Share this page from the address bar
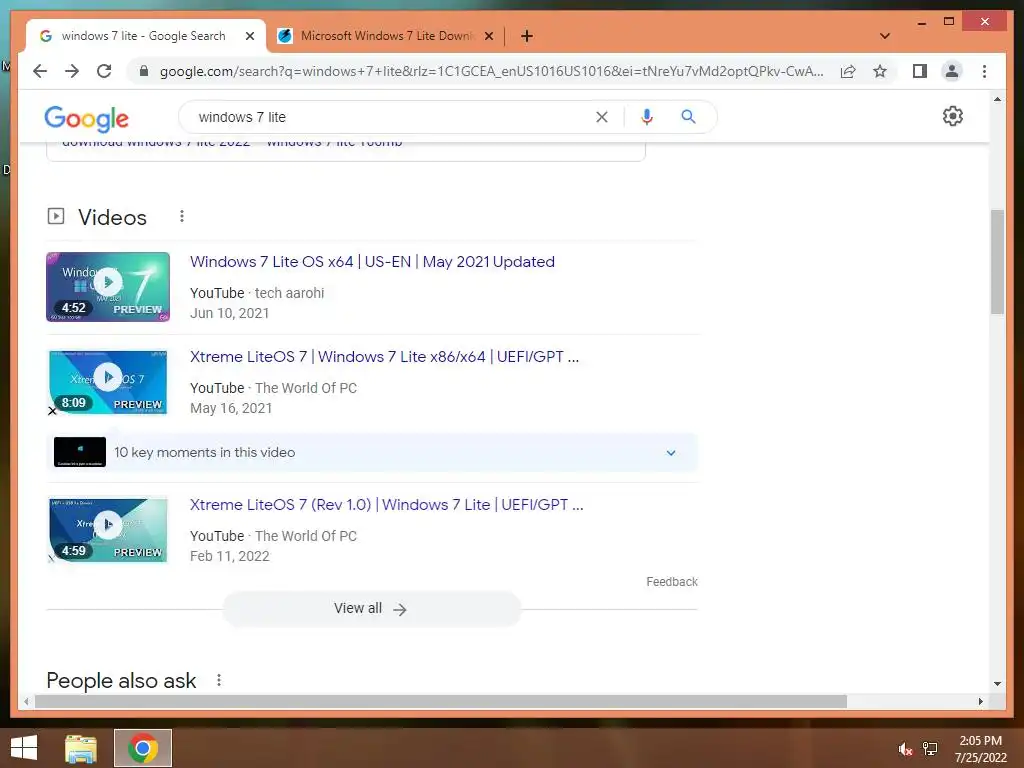This screenshot has height=768, width=1024. [848, 71]
